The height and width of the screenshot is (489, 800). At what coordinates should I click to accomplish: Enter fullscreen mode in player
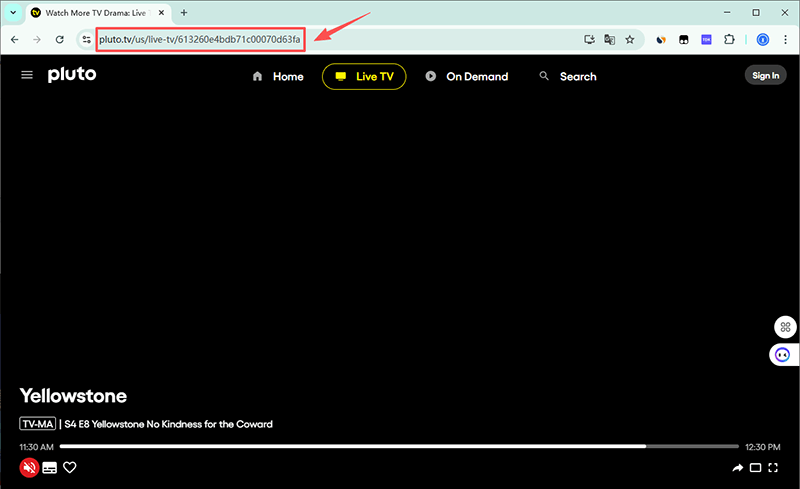click(x=773, y=468)
